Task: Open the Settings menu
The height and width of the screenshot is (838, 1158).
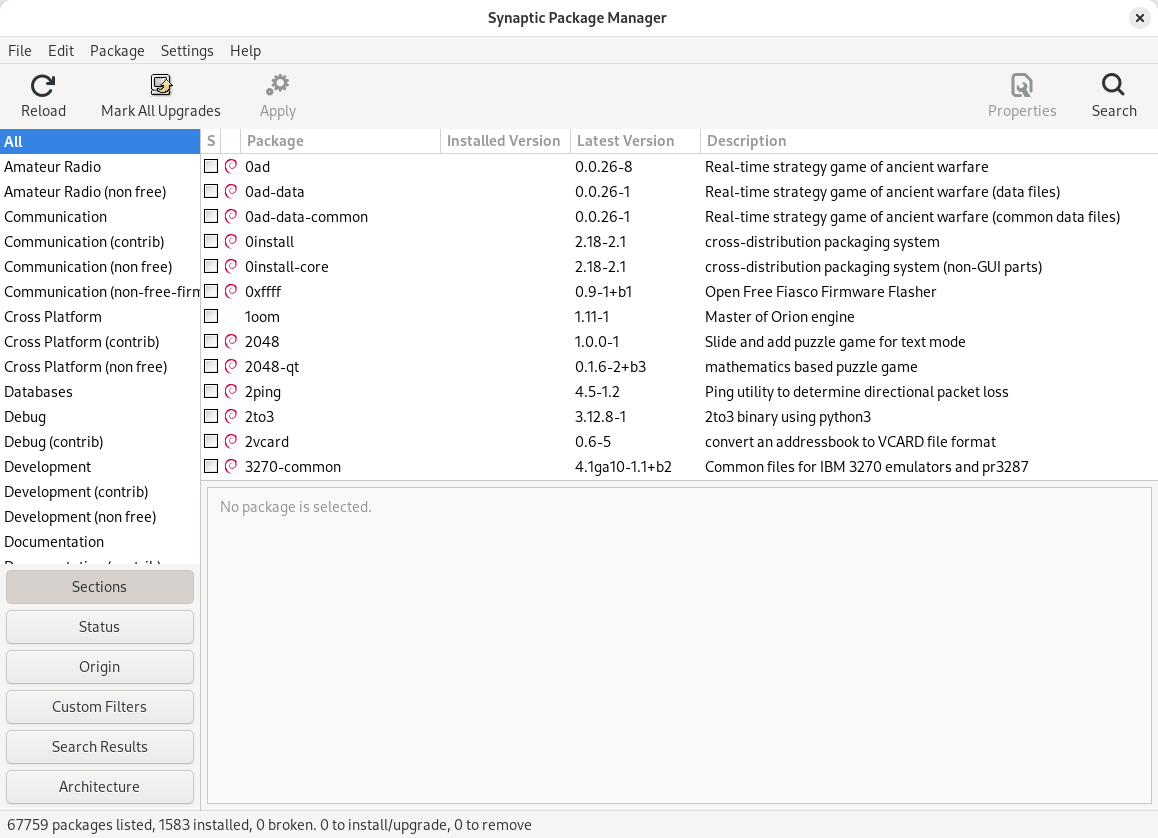Action: (x=187, y=50)
